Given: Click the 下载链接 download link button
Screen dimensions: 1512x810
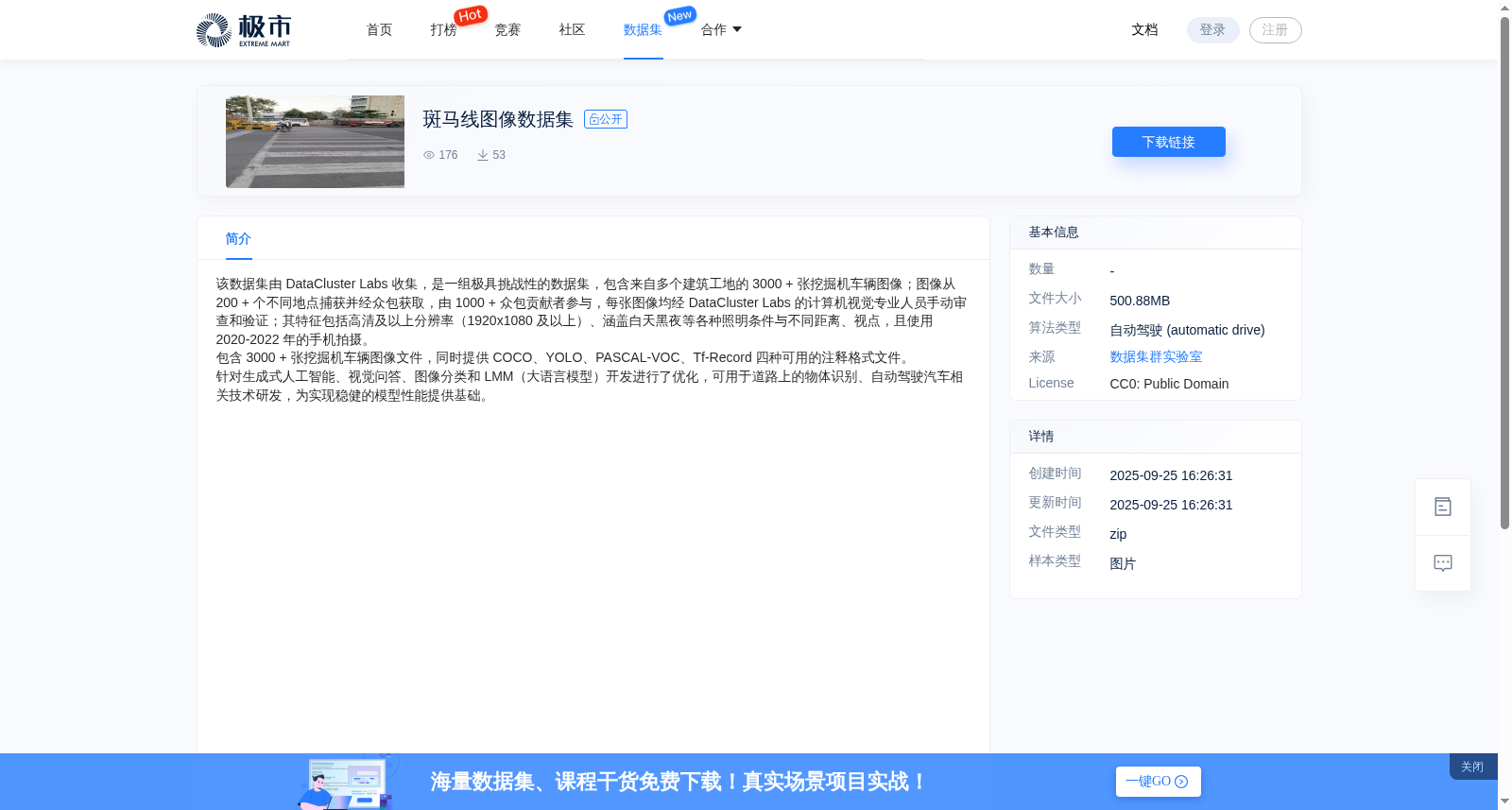Looking at the screenshot, I should (x=1168, y=142).
